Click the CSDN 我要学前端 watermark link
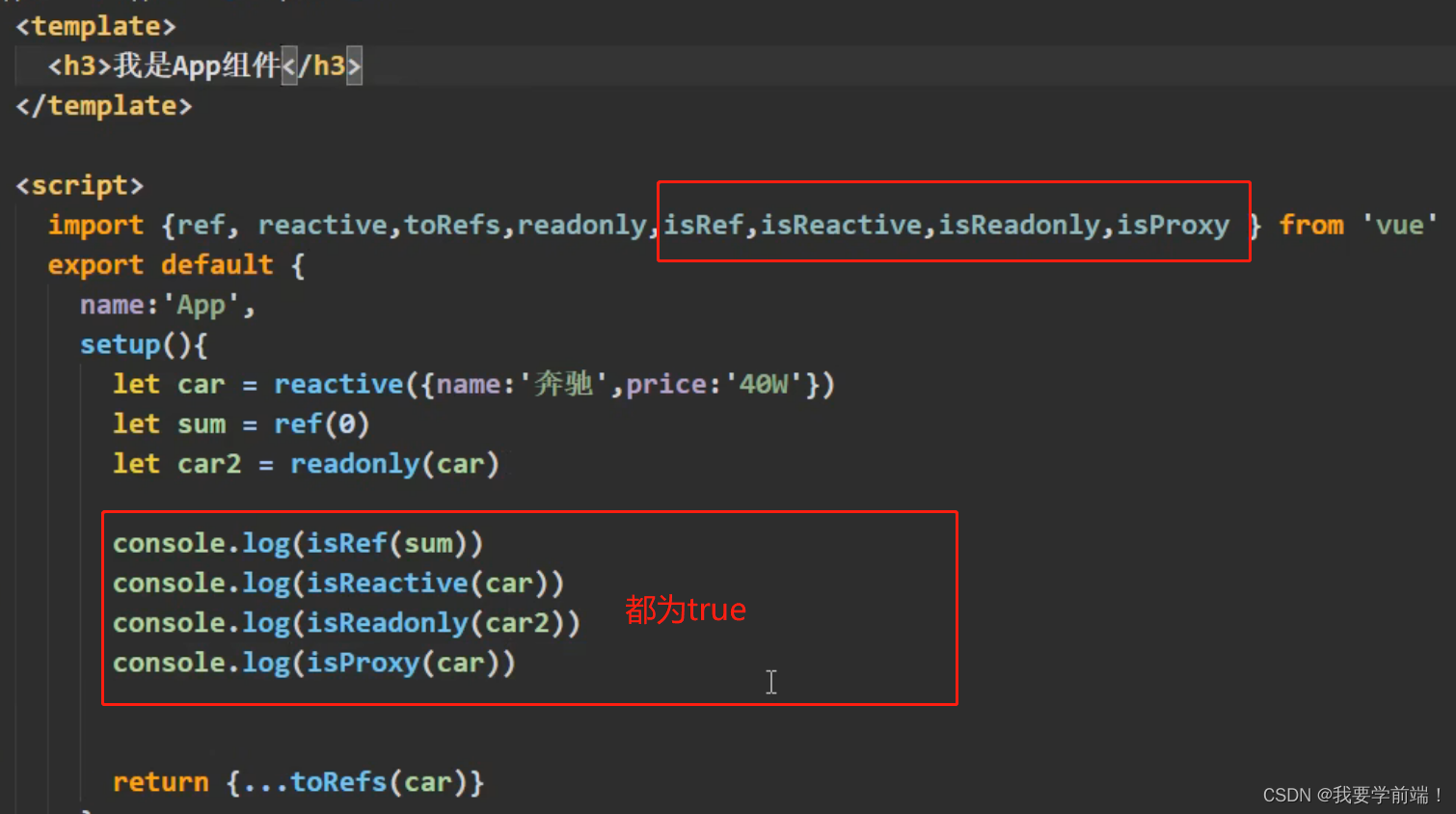Screen dimensions: 1456x814 [x=1351, y=795]
